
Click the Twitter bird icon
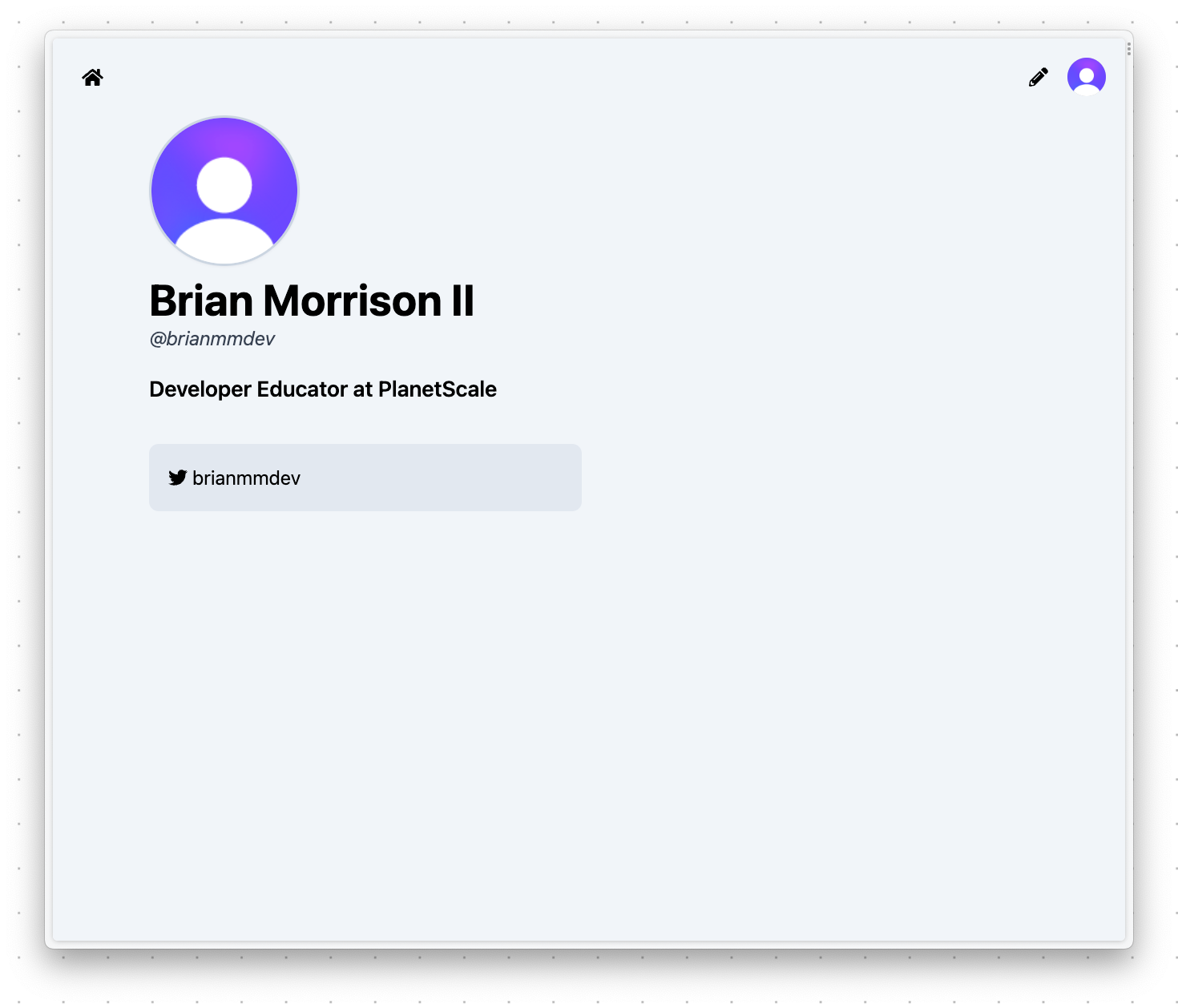pyautogui.click(x=179, y=478)
